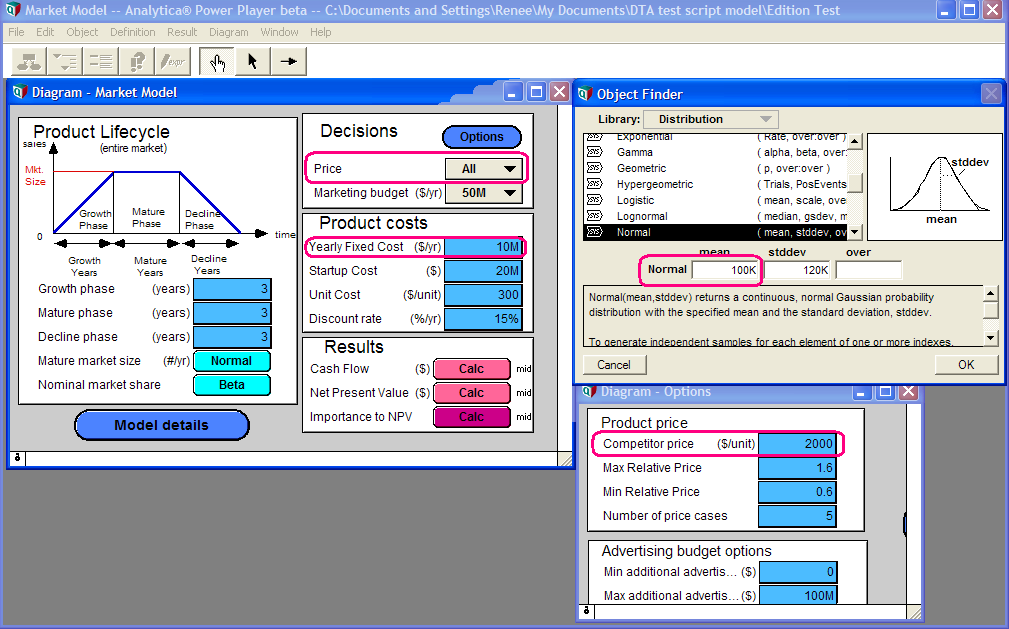
Task: Click the expression definition toolbar icon
Action: 172,62
